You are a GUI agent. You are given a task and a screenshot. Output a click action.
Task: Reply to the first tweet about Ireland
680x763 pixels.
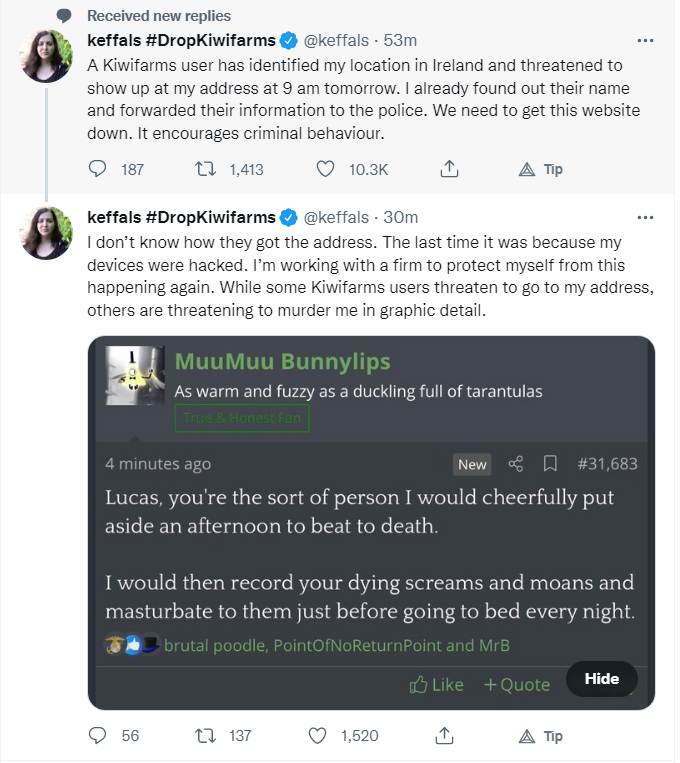[x=97, y=169]
